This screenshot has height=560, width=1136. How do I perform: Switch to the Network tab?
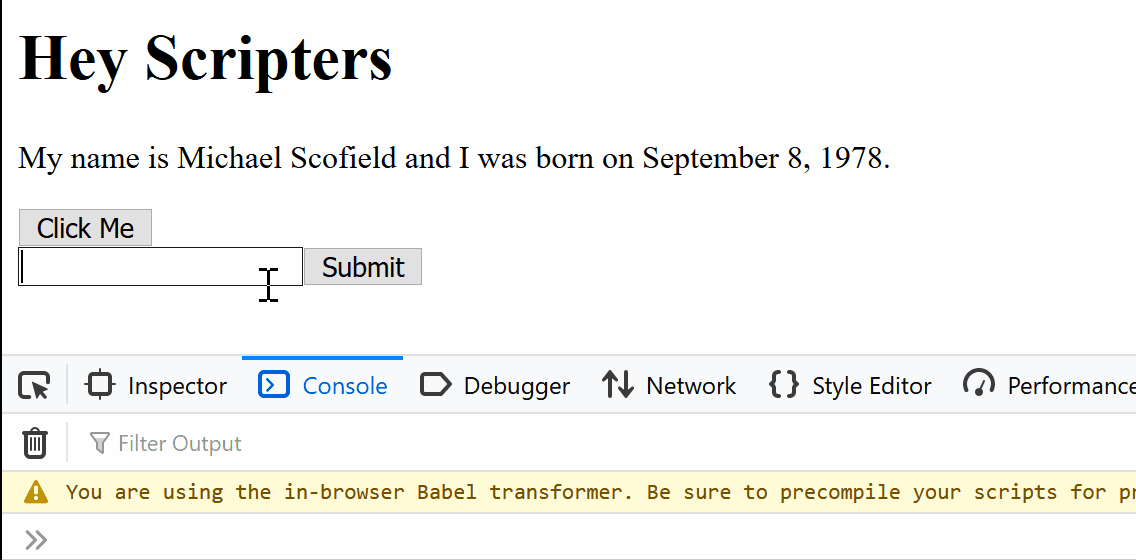669,385
